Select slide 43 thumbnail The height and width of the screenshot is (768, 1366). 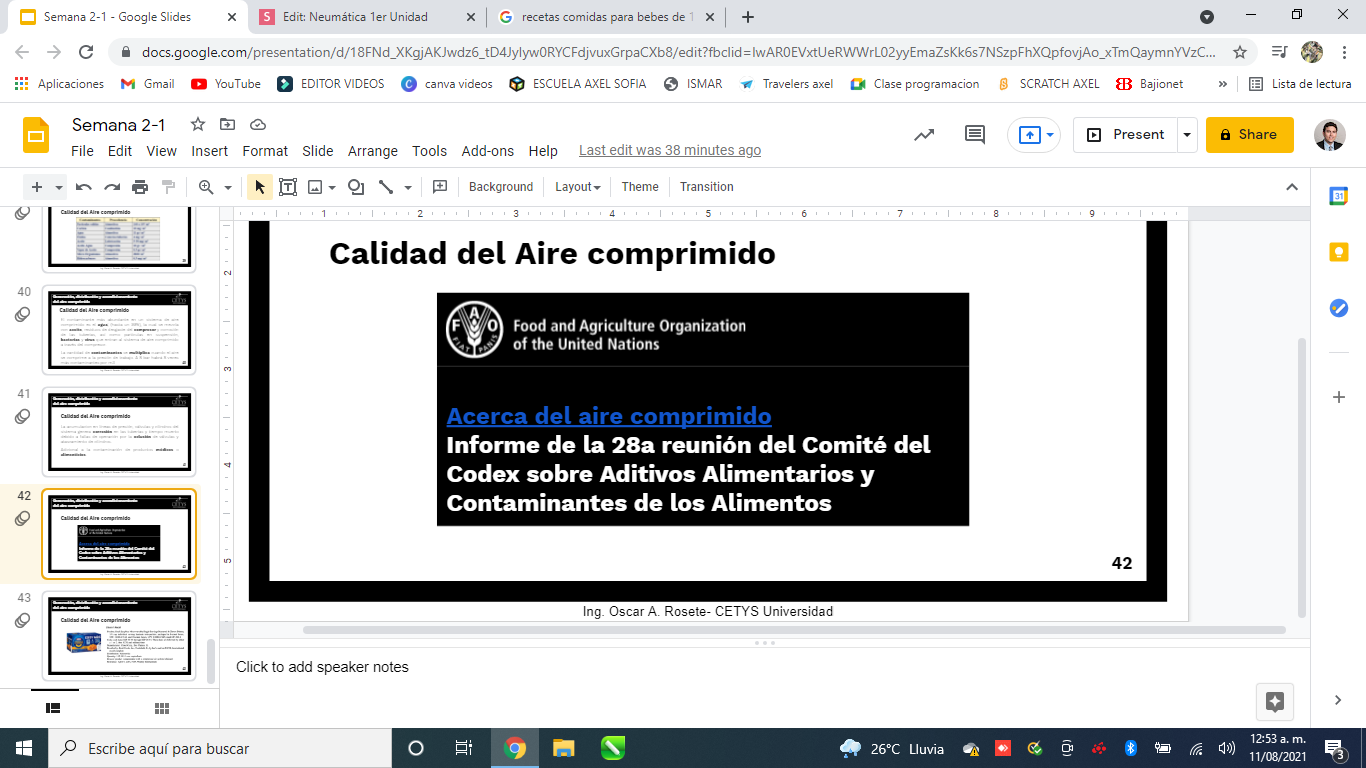pos(119,636)
